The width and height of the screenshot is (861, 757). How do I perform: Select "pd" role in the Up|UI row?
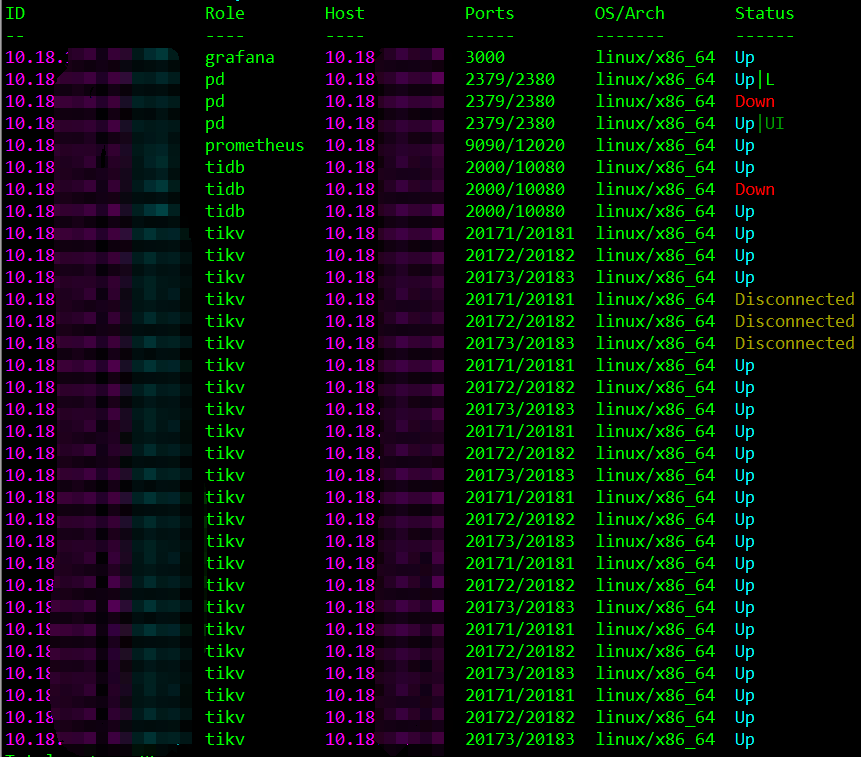tap(215, 124)
